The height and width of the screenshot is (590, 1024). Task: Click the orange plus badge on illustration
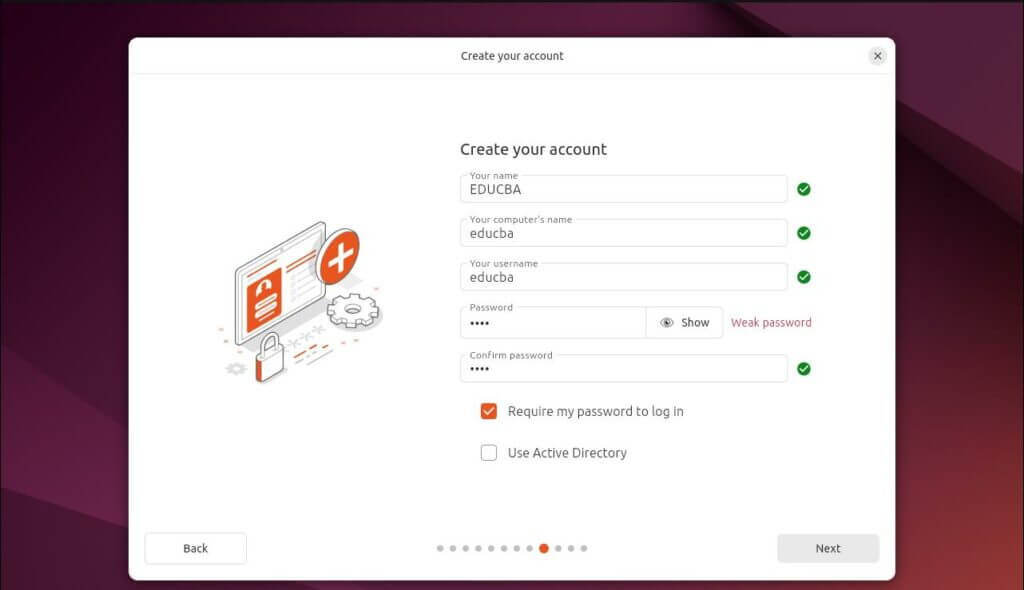[x=338, y=255]
